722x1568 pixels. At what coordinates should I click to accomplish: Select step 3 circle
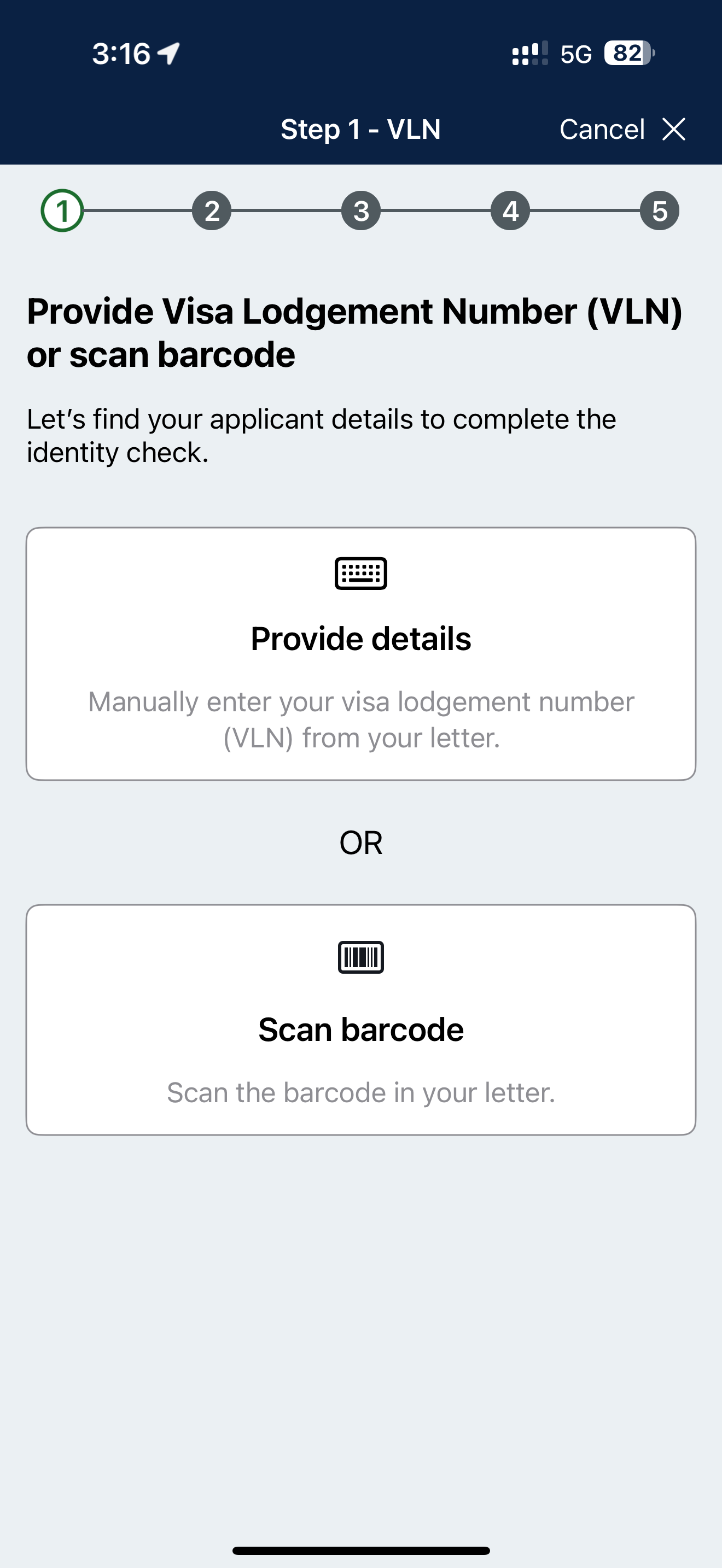click(x=360, y=210)
